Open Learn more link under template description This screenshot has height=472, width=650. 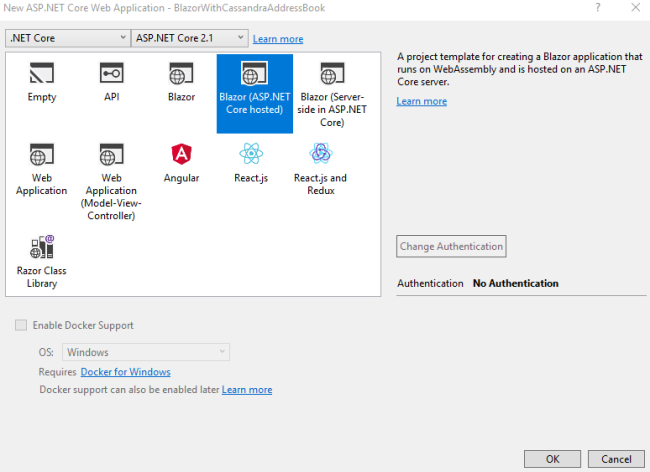click(x=422, y=101)
